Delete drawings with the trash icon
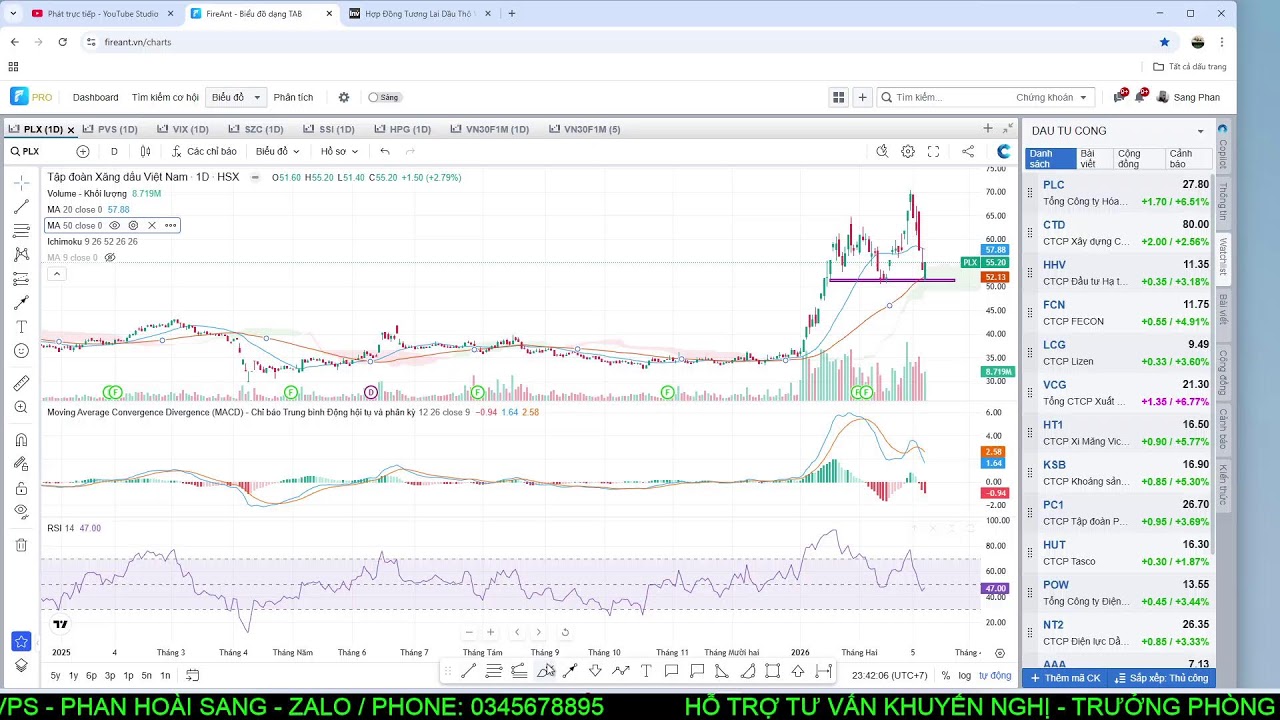 click(21, 545)
